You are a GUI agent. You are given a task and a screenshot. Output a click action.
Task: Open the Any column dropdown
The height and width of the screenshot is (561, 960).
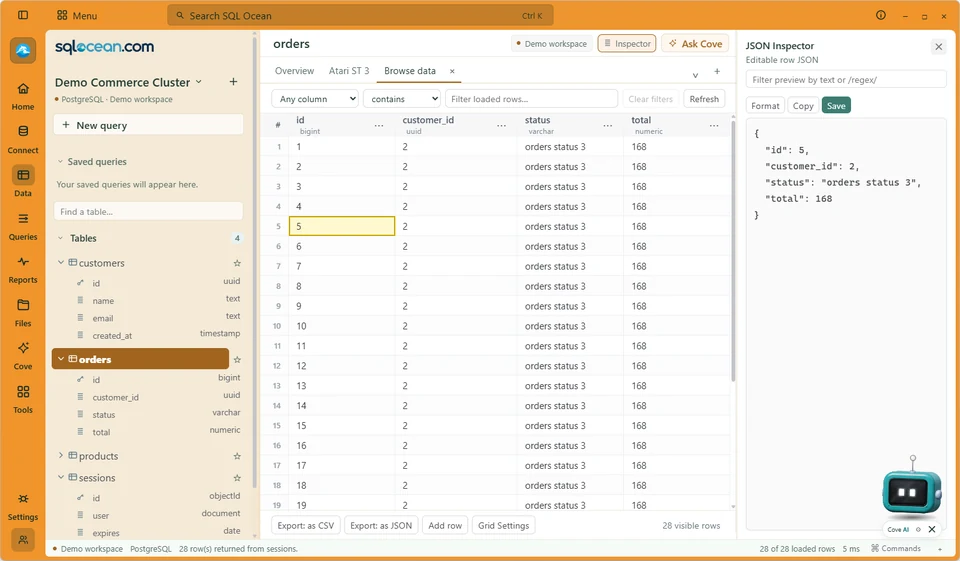(315, 99)
